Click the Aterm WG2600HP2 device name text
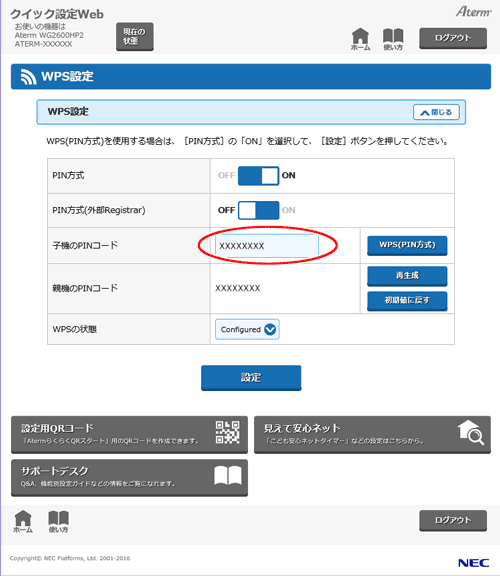Screen dimensions: 500x576 pyautogui.click(x=49, y=35)
